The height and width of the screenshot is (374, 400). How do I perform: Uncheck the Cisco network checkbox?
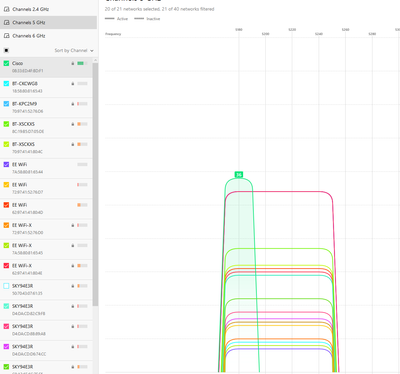tap(6, 63)
